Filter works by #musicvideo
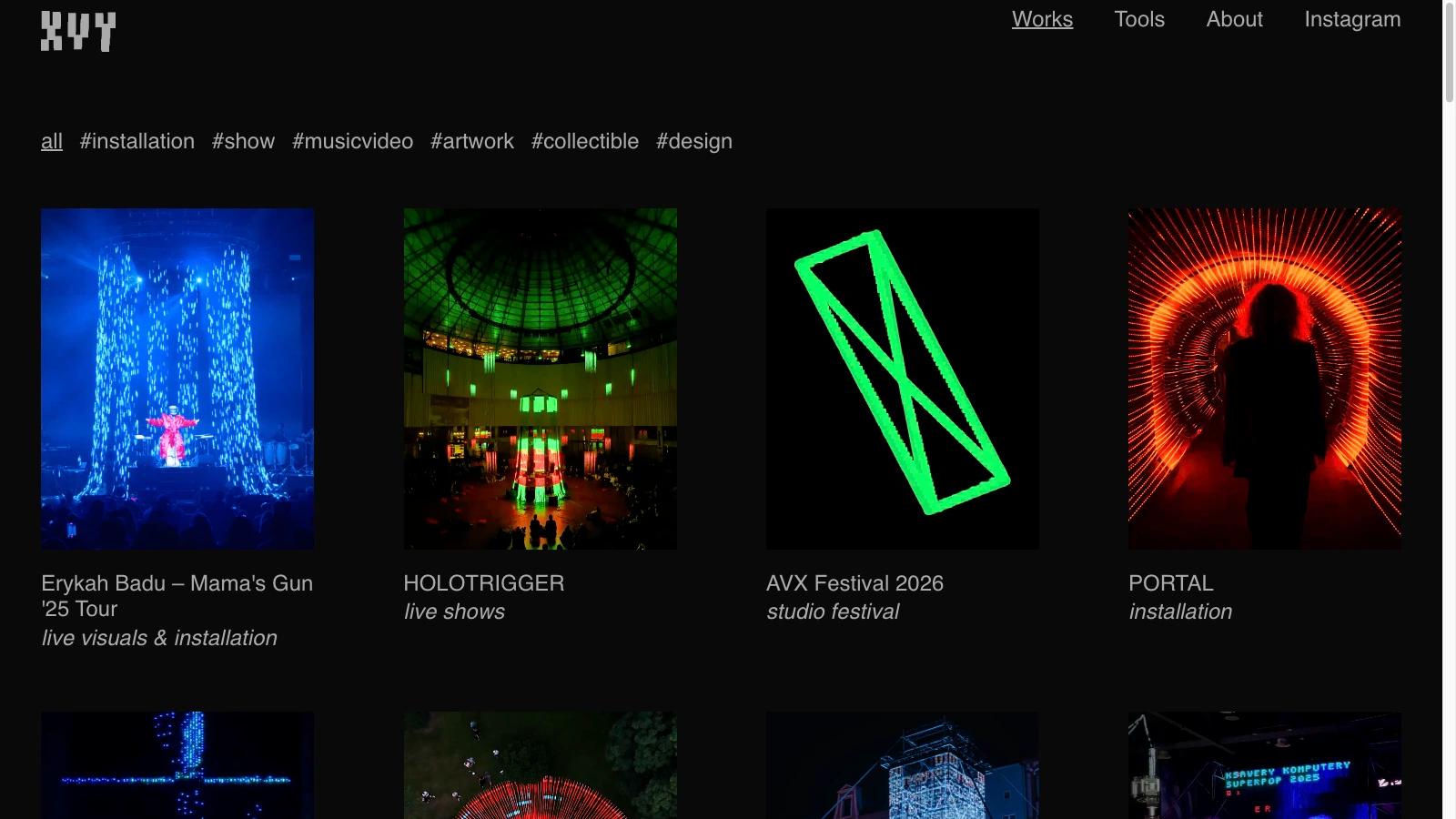Image resolution: width=1456 pixels, height=819 pixels. pos(352,141)
